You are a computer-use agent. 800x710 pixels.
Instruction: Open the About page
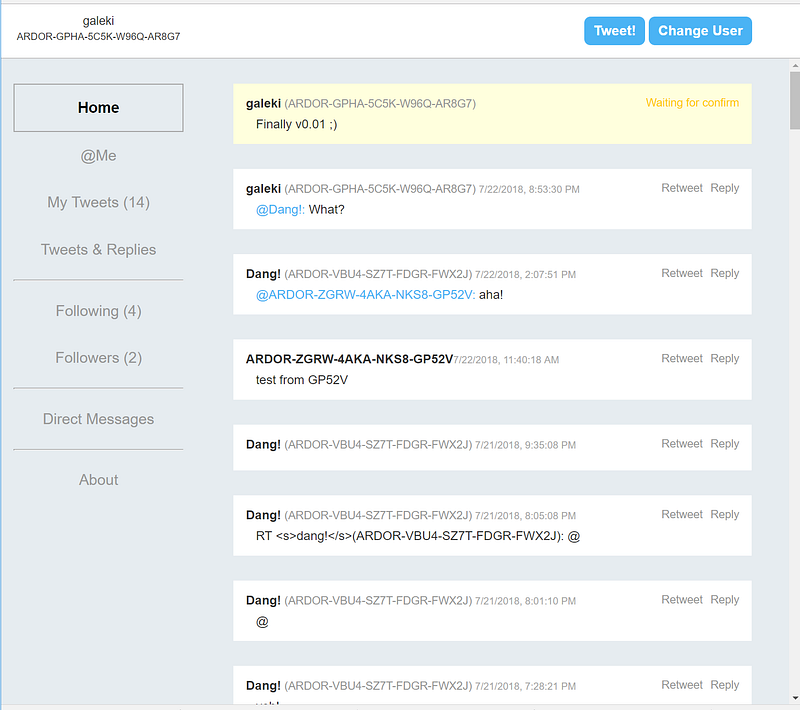point(98,480)
